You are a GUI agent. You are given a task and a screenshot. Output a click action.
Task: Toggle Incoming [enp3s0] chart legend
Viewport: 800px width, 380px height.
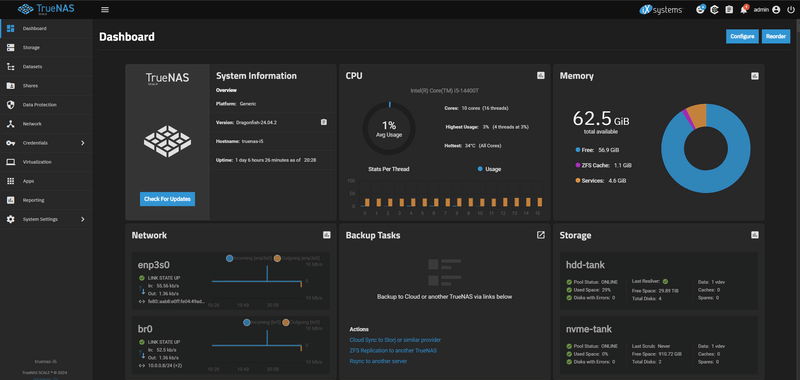click(x=250, y=258)
